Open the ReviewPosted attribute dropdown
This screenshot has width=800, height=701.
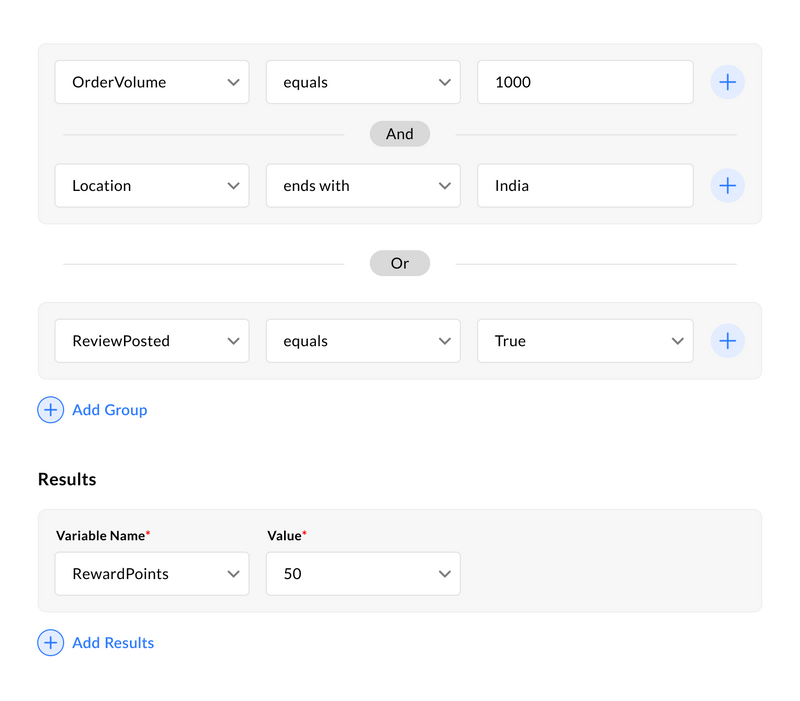(151, 341)
